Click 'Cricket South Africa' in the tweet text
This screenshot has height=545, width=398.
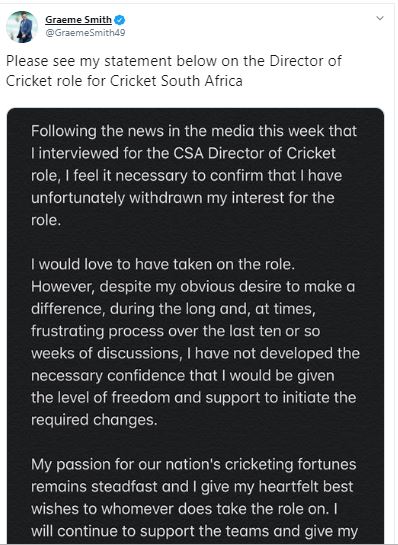pos(176,81)
